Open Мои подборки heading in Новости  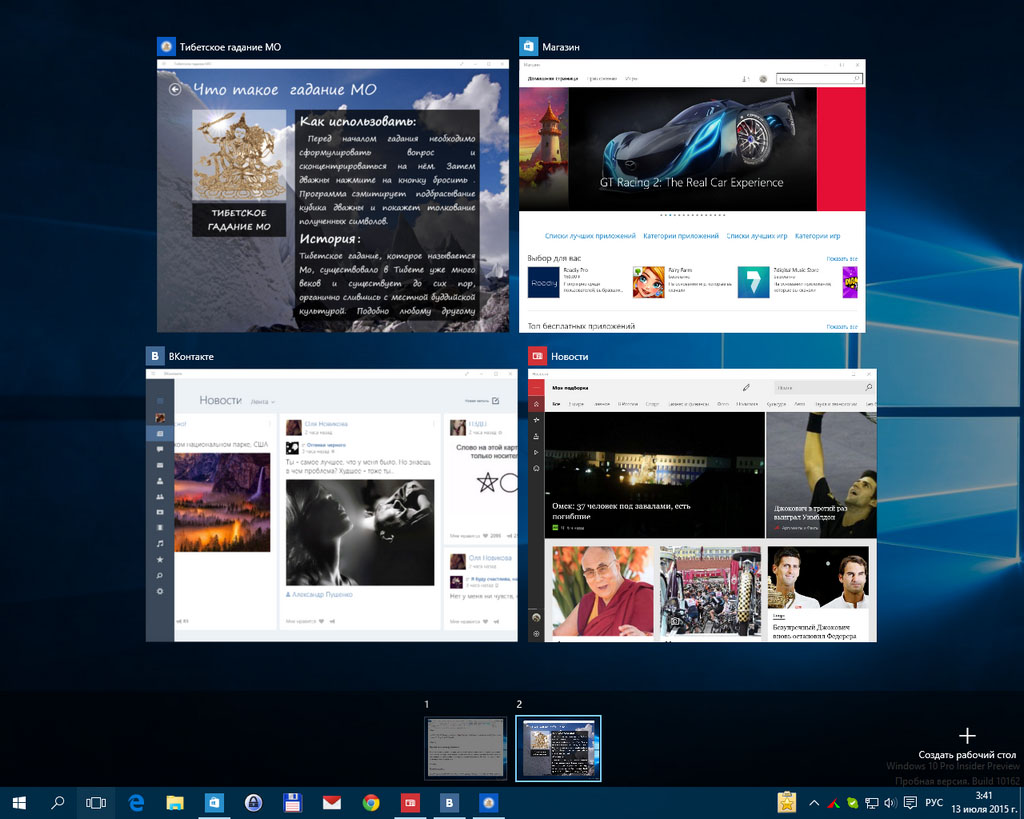tap(570, 388)
